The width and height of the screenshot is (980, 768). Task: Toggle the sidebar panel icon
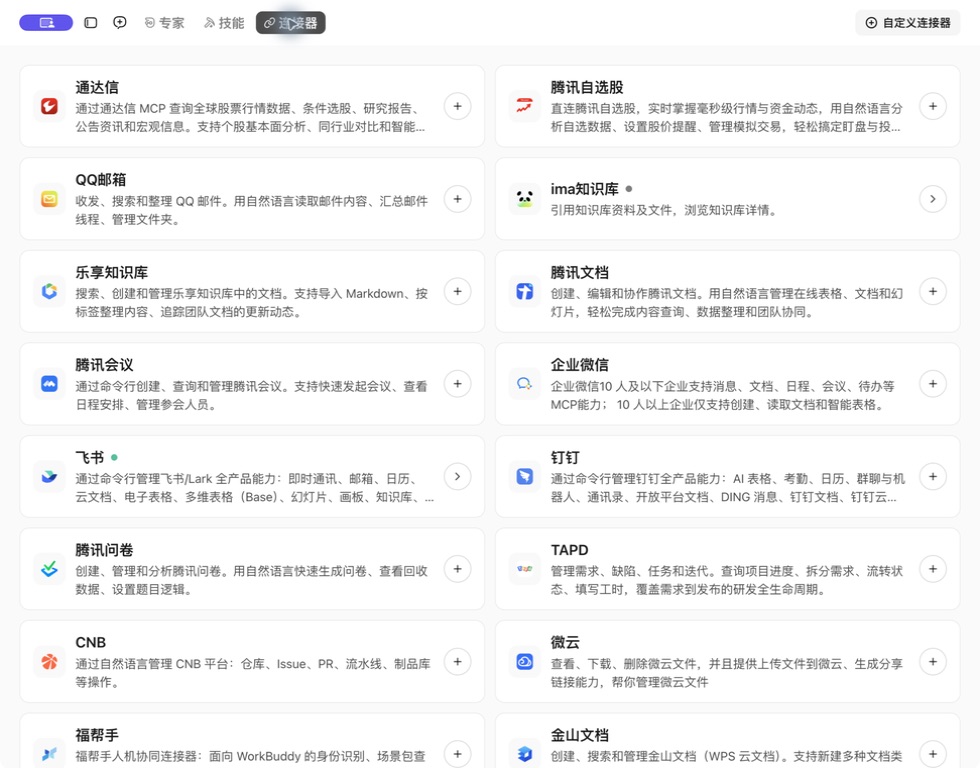(91, 23)
